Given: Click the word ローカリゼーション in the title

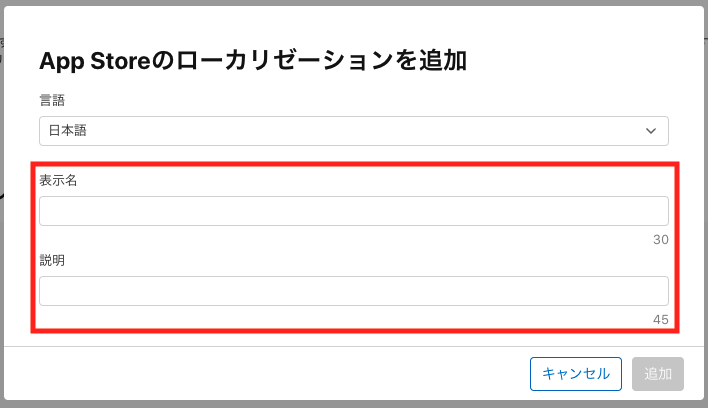Looking at the screenshot, I should tap(286, 61).
